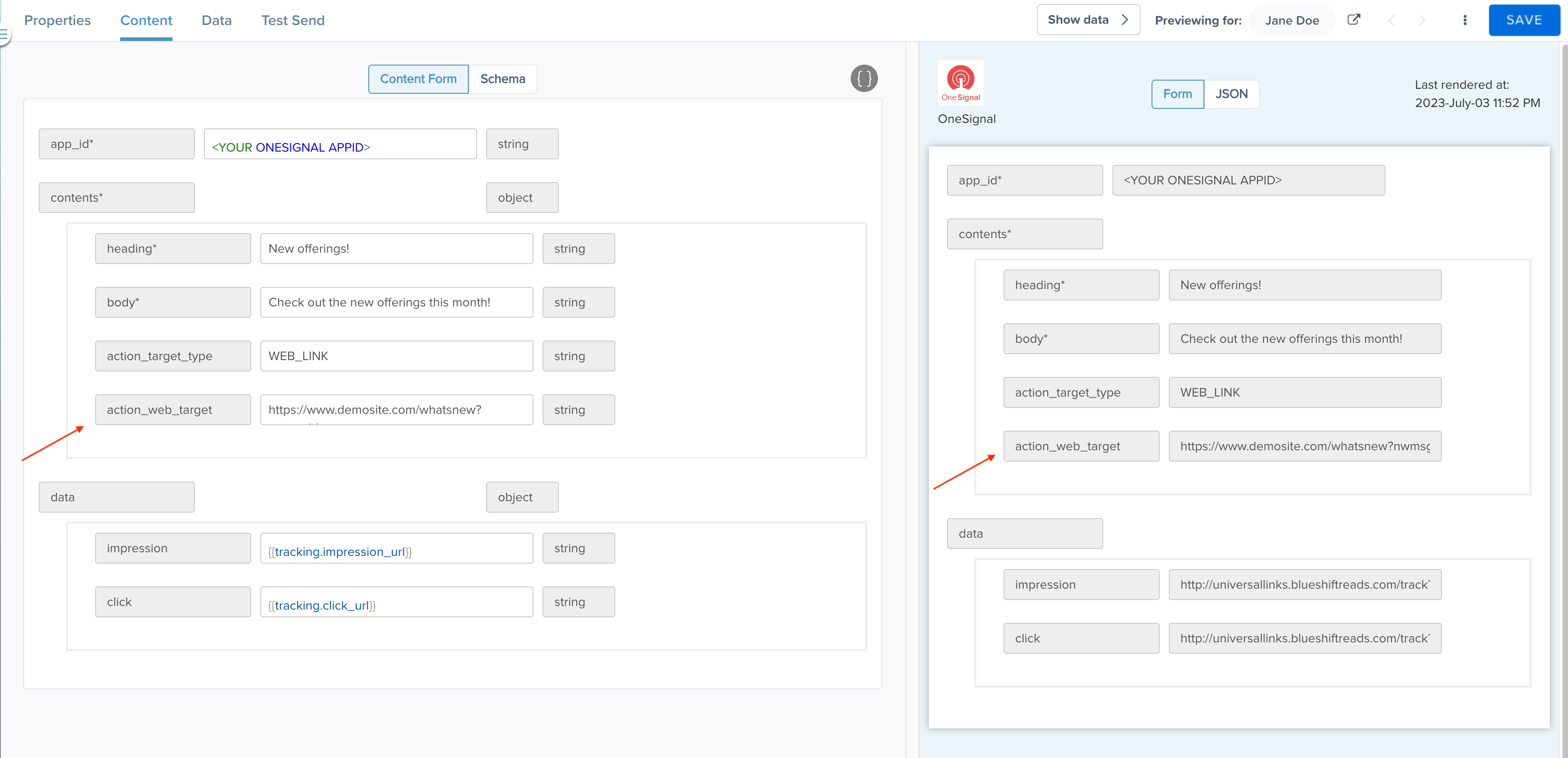Select the Content Form view

418,79
